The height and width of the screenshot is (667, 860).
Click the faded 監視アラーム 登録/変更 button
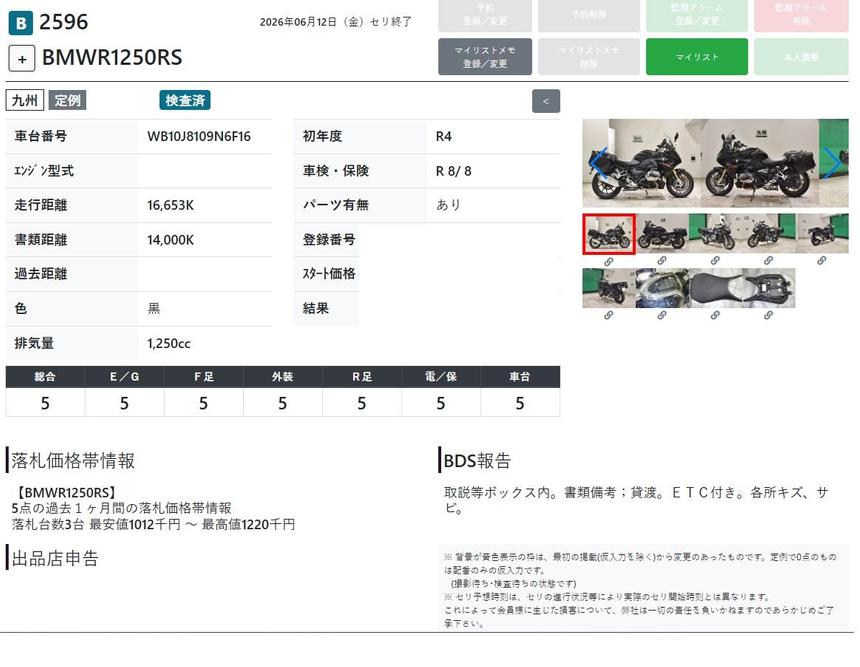[697, 15]
